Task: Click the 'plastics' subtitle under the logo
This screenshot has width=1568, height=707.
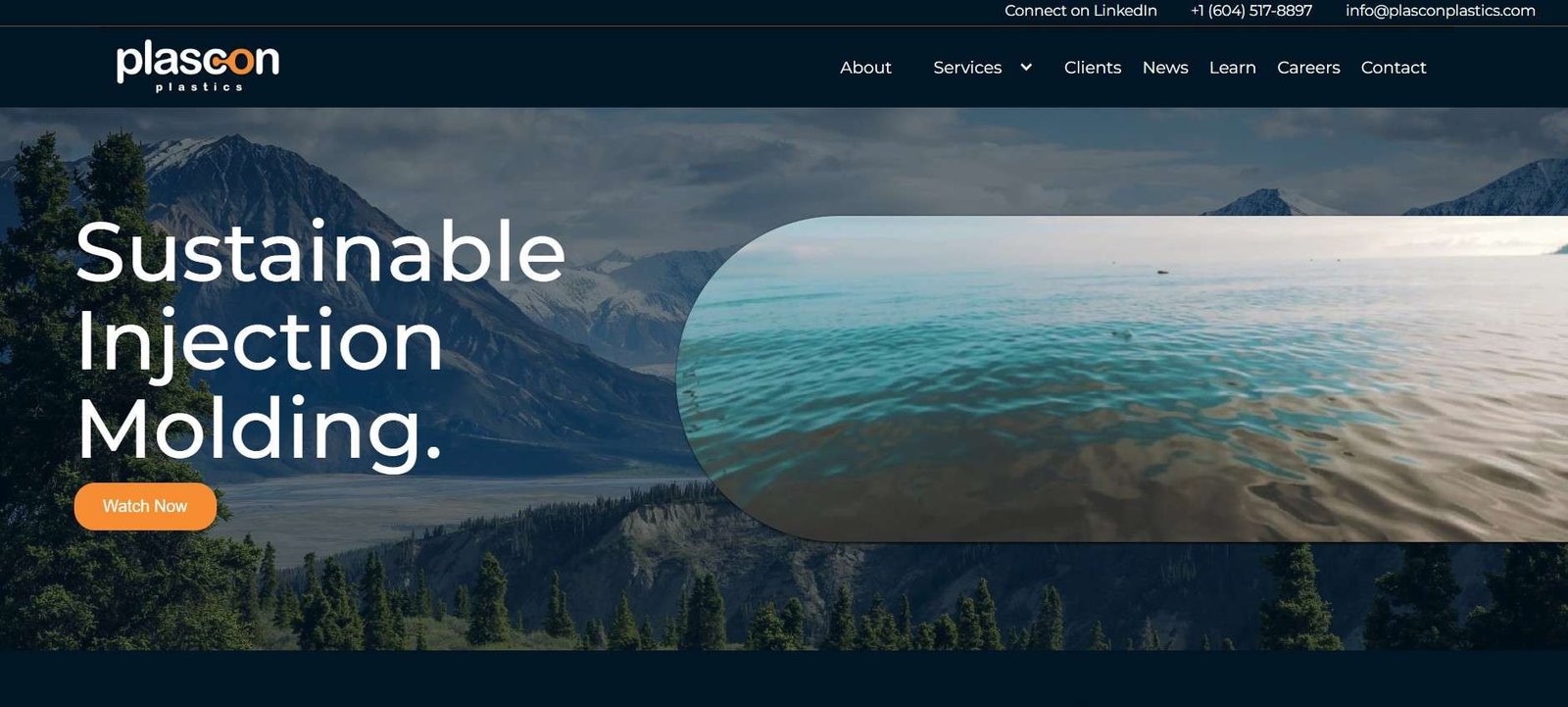Action: tap(199, 87)
